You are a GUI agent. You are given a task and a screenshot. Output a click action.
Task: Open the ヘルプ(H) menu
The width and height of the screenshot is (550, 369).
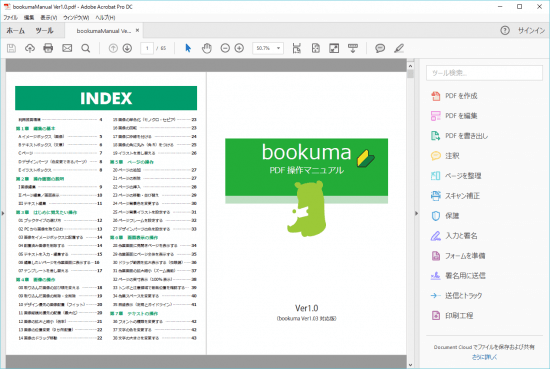pyautogui.click(x=105, y=18)
